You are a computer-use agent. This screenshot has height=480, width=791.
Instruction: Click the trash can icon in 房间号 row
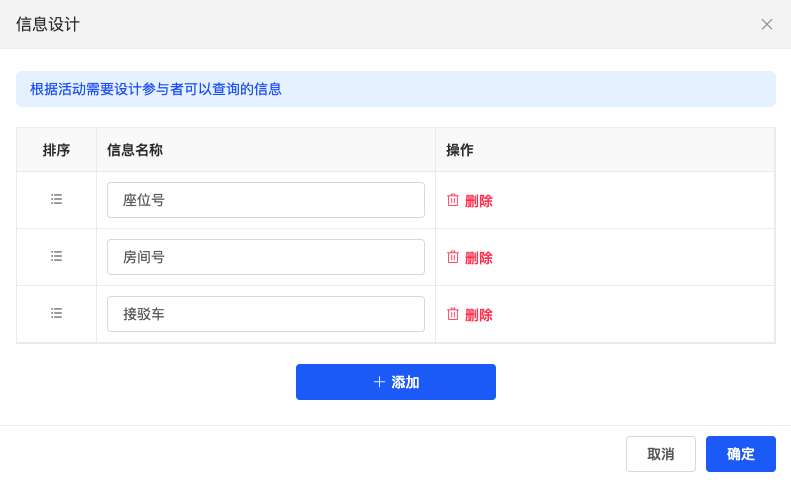pyautogui.click(x=453, y=257)
